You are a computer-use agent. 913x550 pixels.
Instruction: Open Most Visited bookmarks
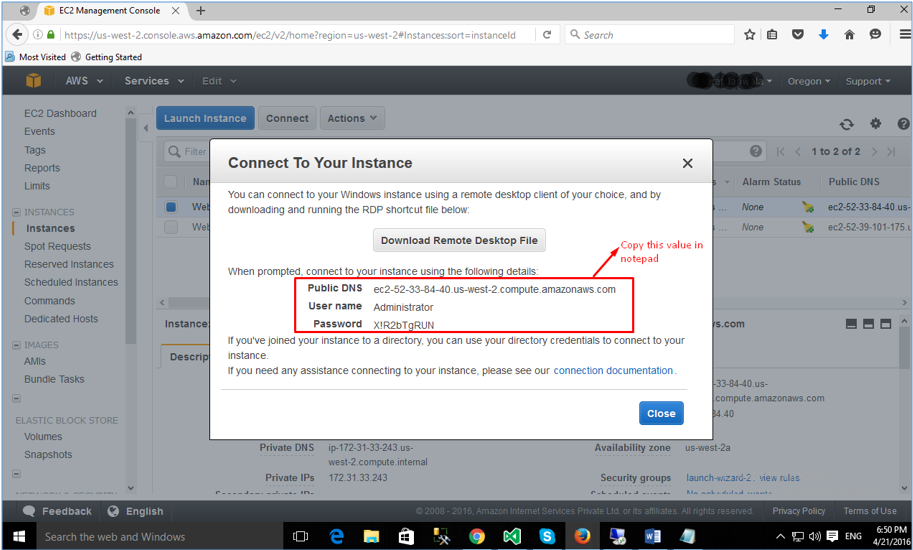pyautogui.click(x=36, y=57)
